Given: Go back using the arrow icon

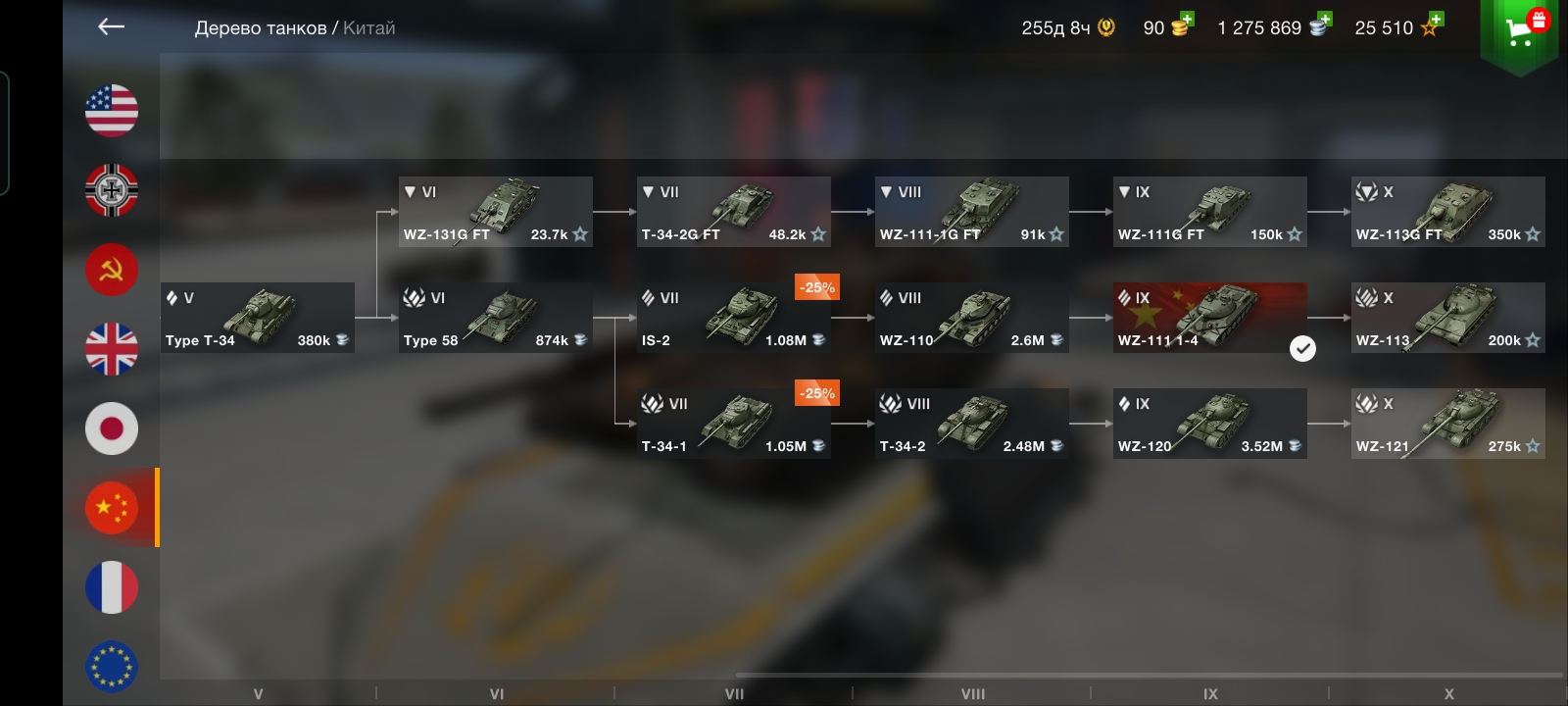Looking at the screenshot, I should pos(111,27).
